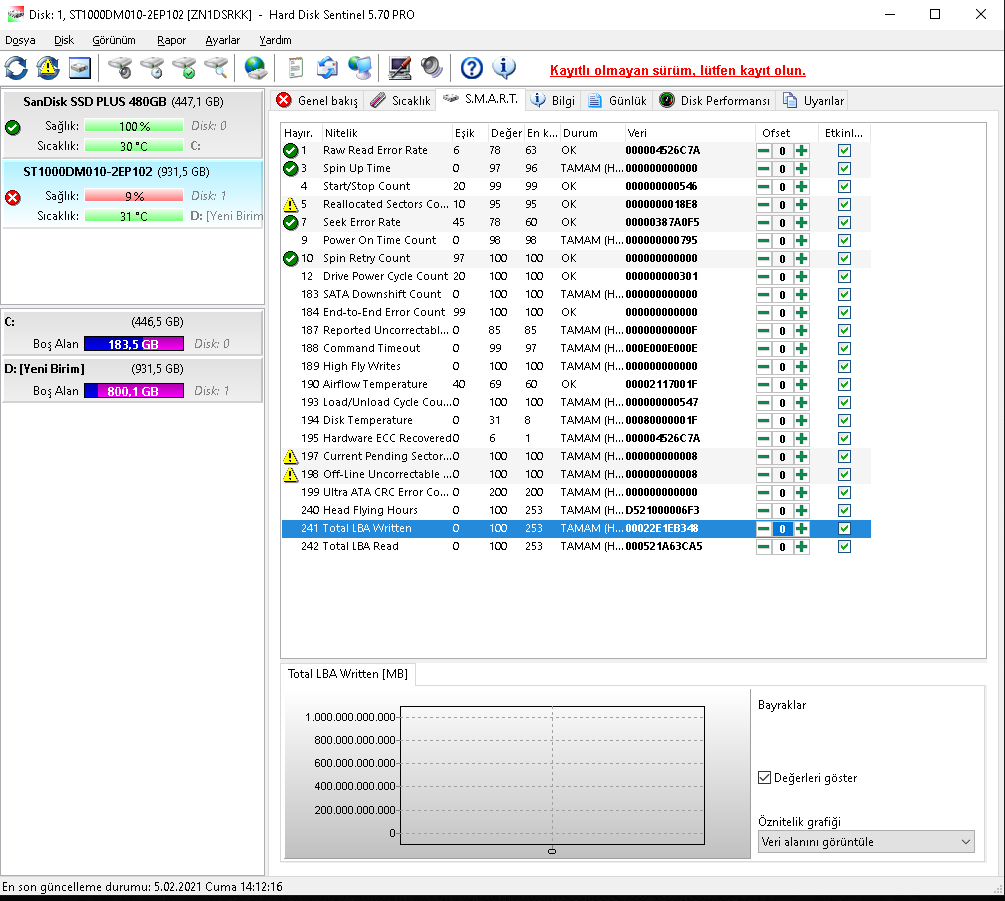Click the green check health icon for SanDisk SSD
1005x901 pixels.
pos(12,128)
